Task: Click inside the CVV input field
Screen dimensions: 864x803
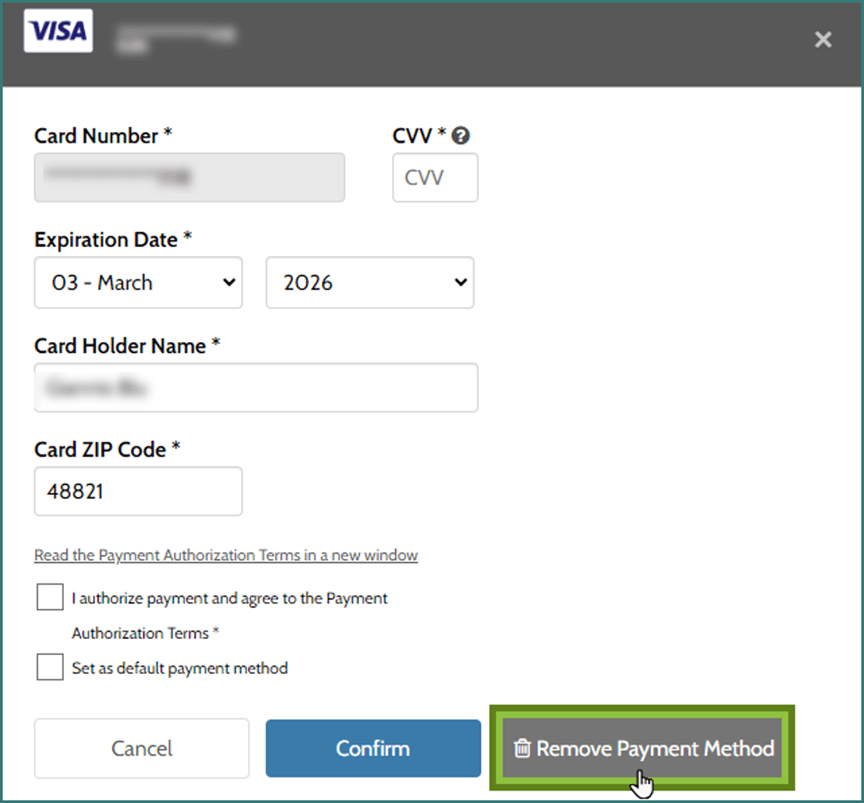Action: (435, 177)
